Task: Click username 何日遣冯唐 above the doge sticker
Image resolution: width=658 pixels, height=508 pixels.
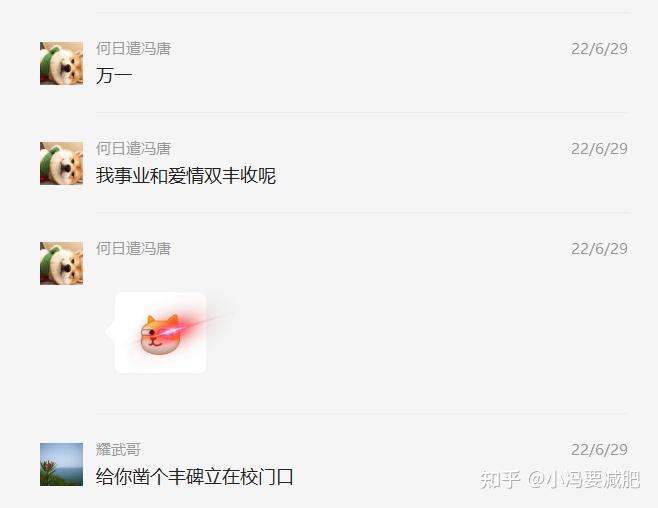Action: (133, 249)
